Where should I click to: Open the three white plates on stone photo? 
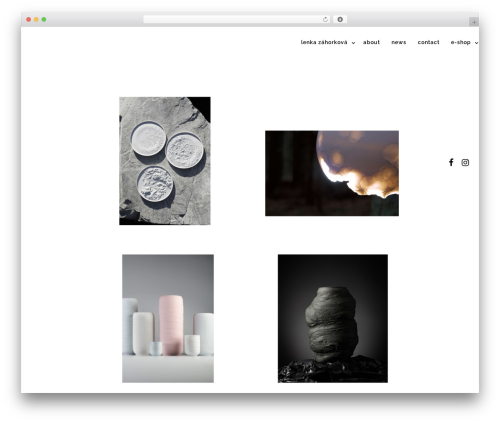pos(165,161)
